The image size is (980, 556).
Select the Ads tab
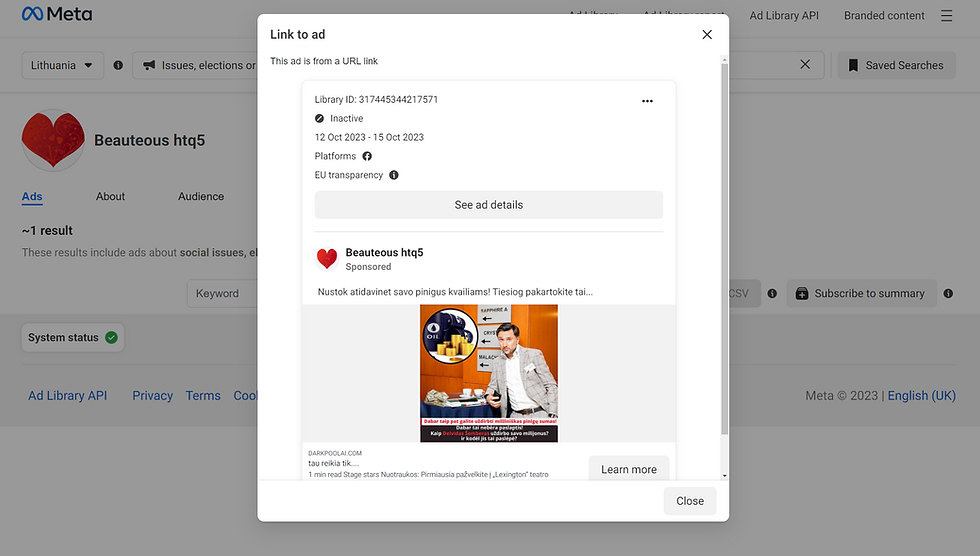[x=32, y=196]
